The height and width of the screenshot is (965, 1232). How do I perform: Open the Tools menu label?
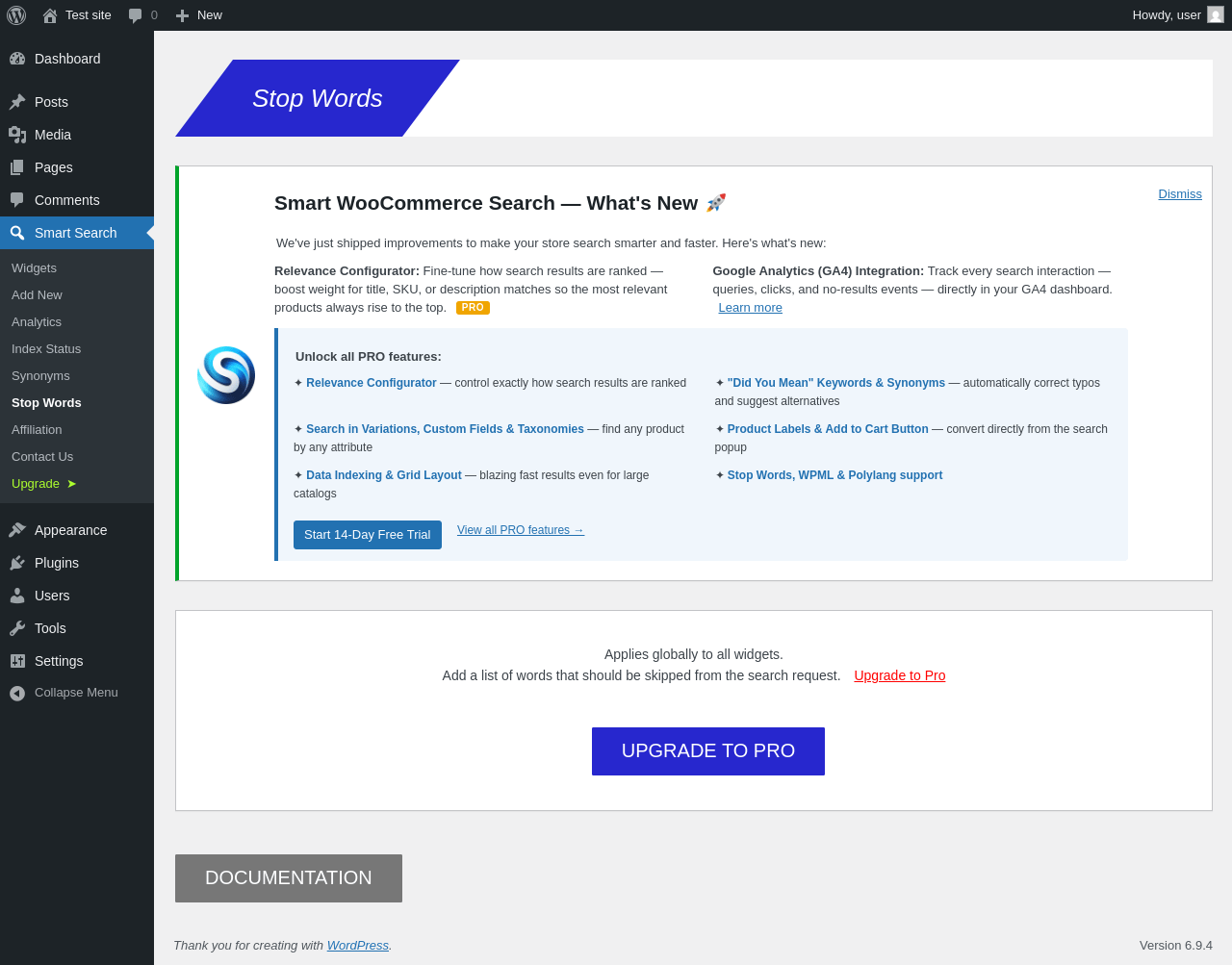coord(50,628)
